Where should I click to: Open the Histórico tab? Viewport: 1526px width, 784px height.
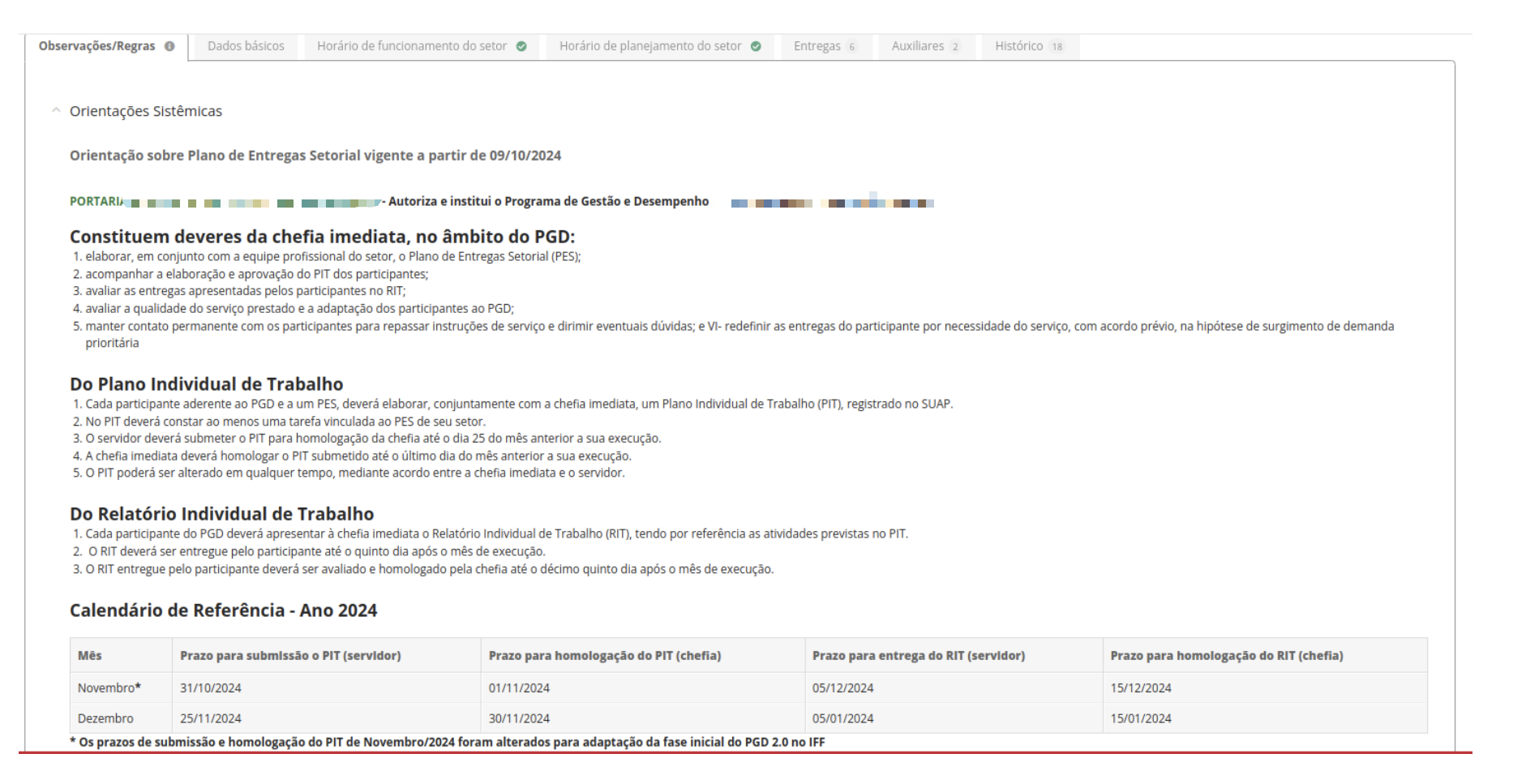click(x=1018, y=46)
